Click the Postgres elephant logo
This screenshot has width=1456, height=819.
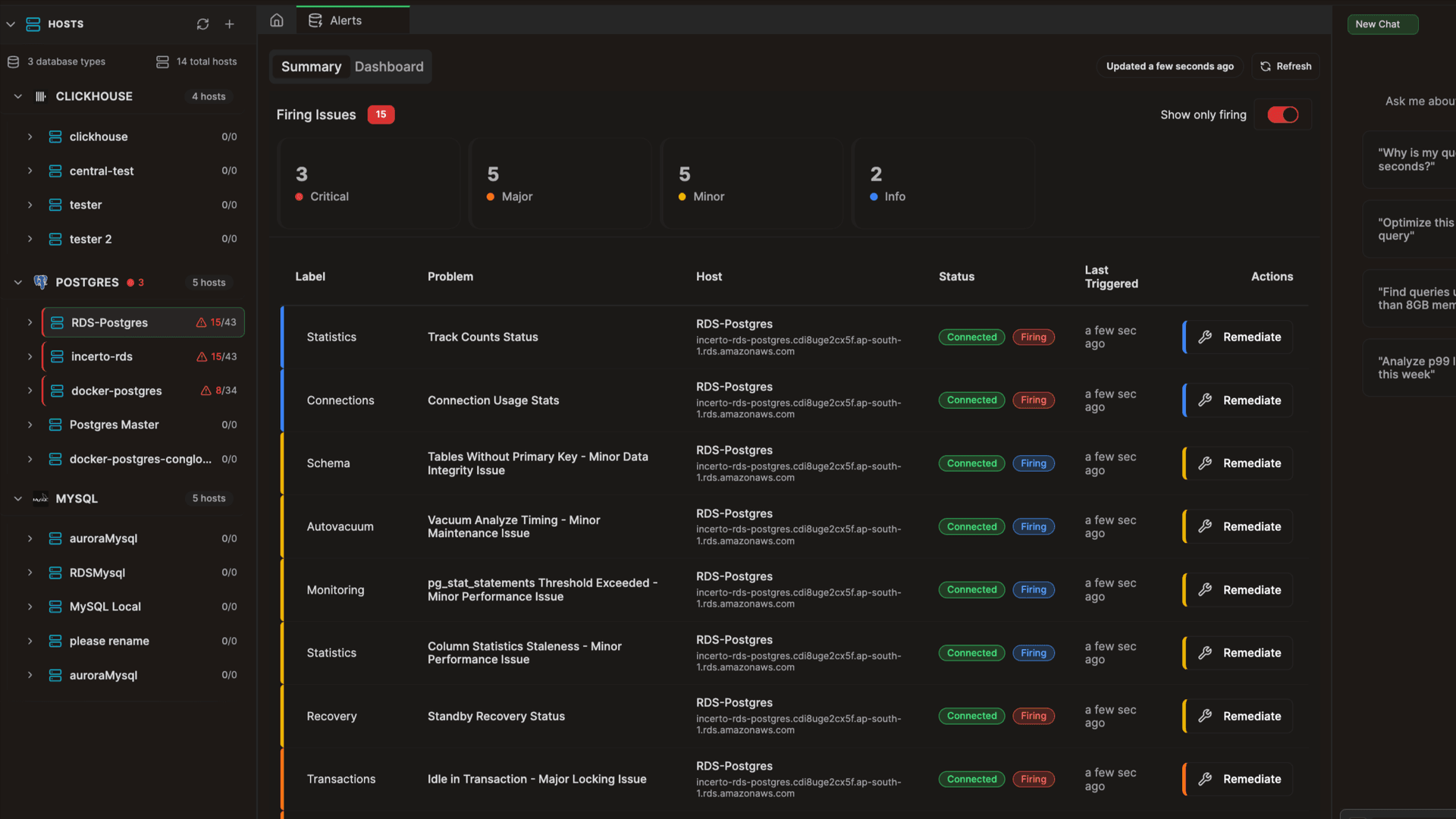41,282
